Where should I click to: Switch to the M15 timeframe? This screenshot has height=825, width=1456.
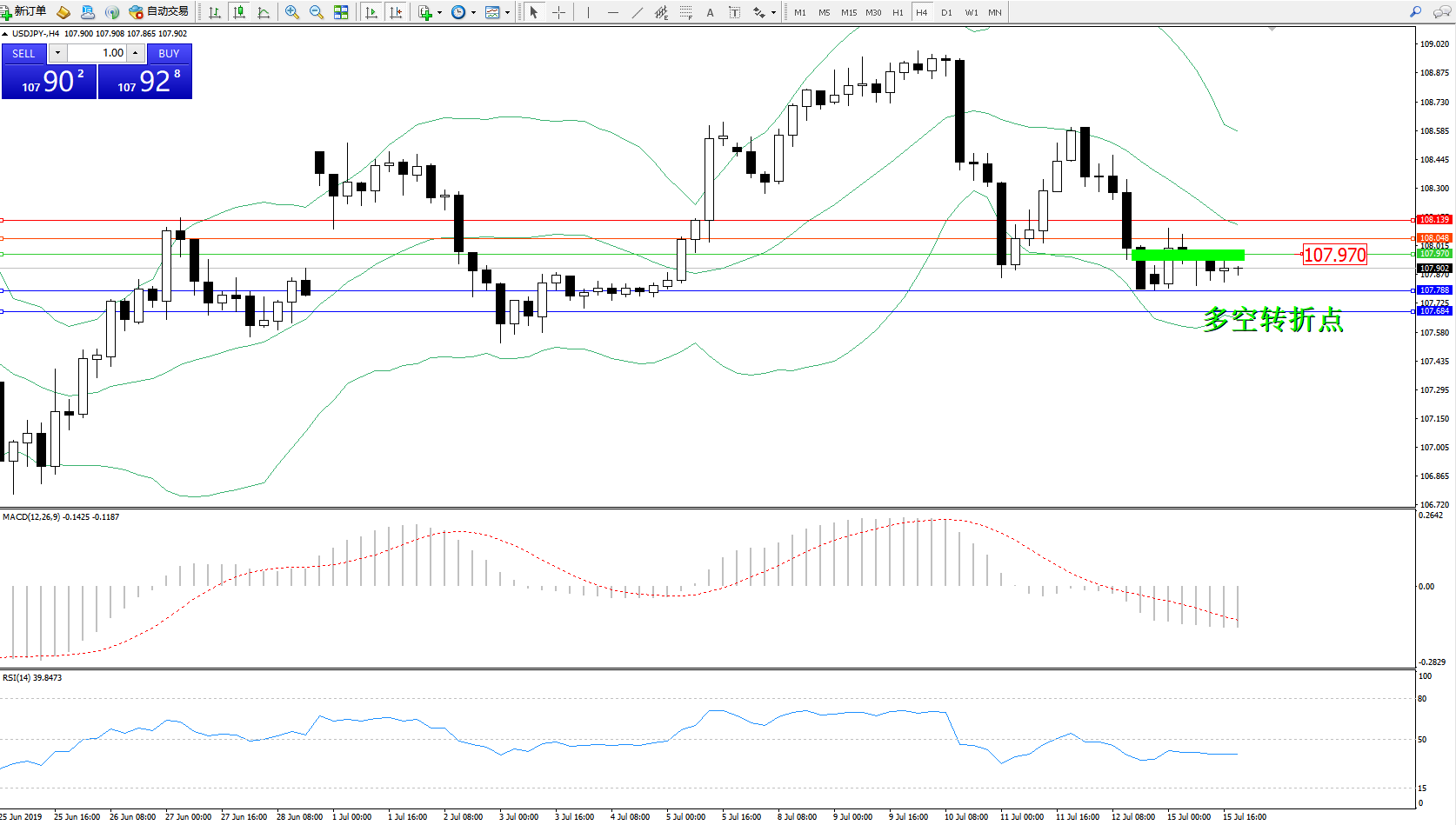(x=848, y=12)
